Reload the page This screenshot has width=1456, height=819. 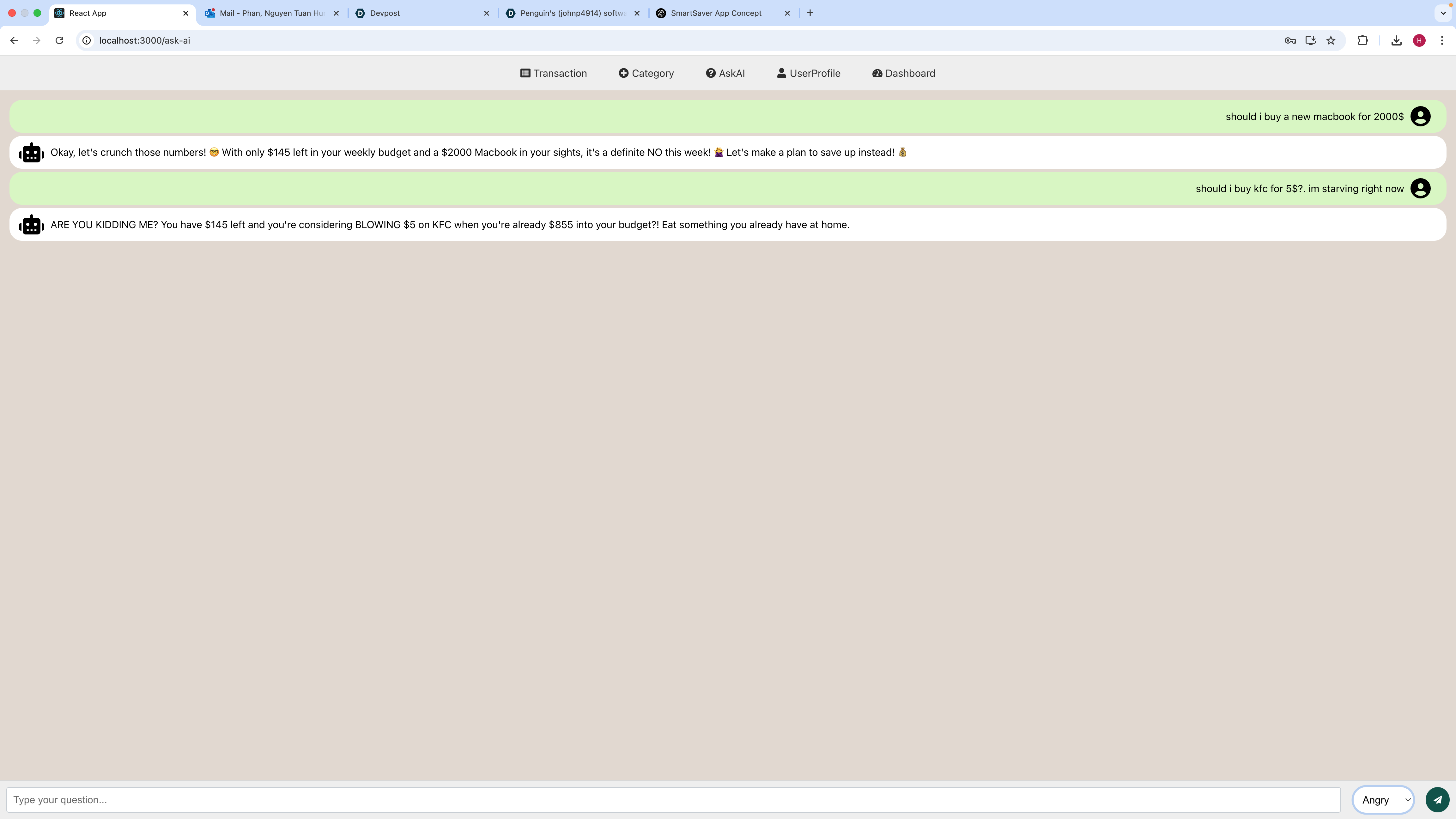(59, 40)
